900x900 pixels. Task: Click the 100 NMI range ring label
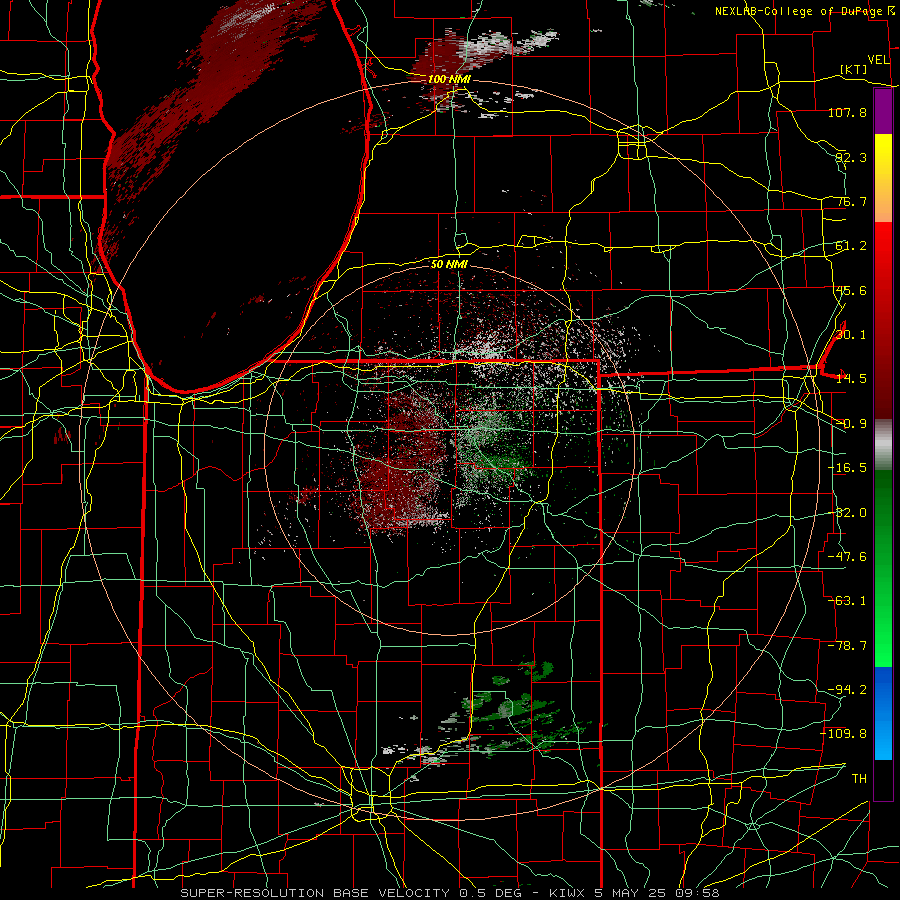point(449,79)
